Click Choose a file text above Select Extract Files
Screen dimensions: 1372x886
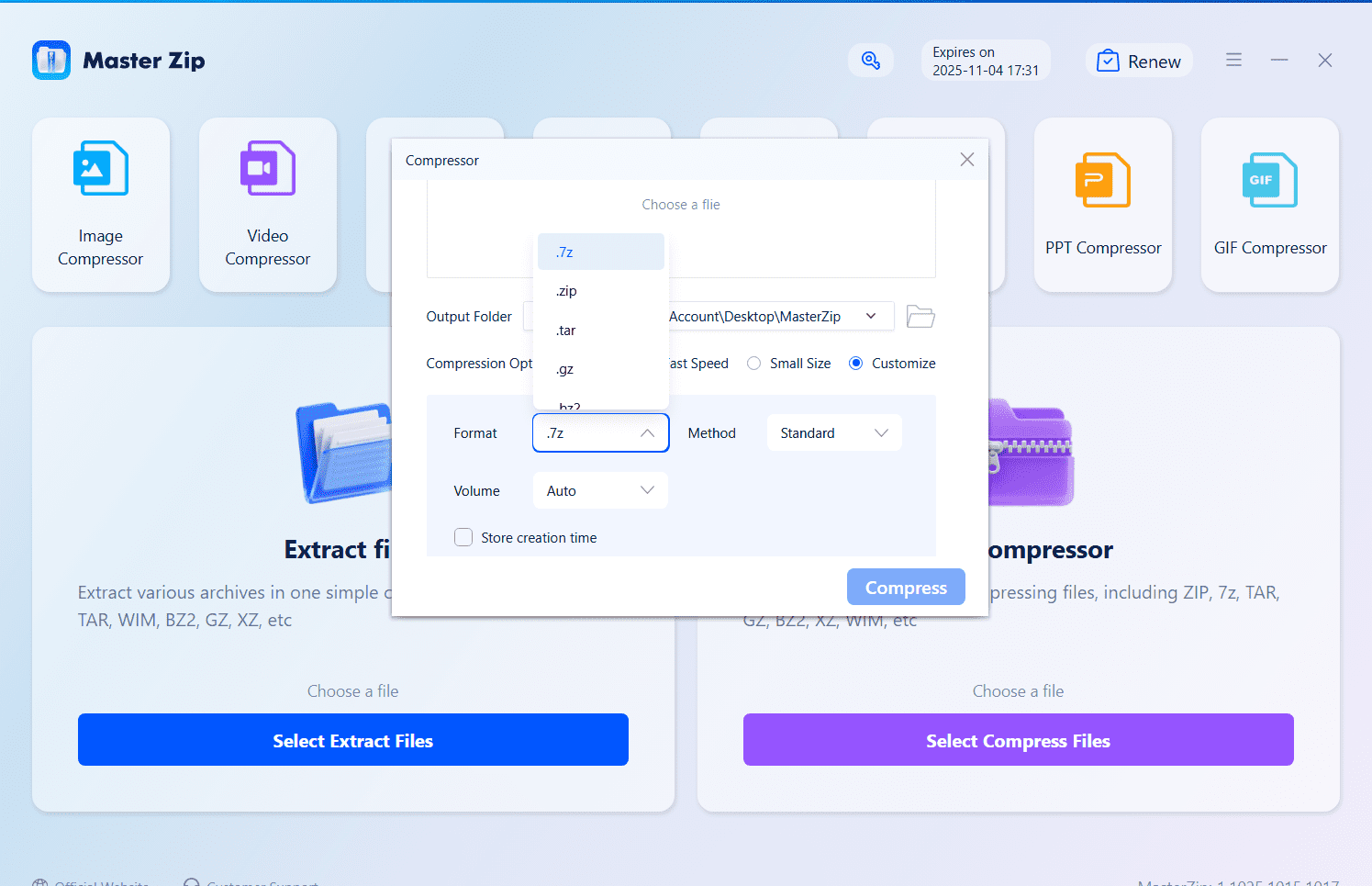click(x=353, y=691)
